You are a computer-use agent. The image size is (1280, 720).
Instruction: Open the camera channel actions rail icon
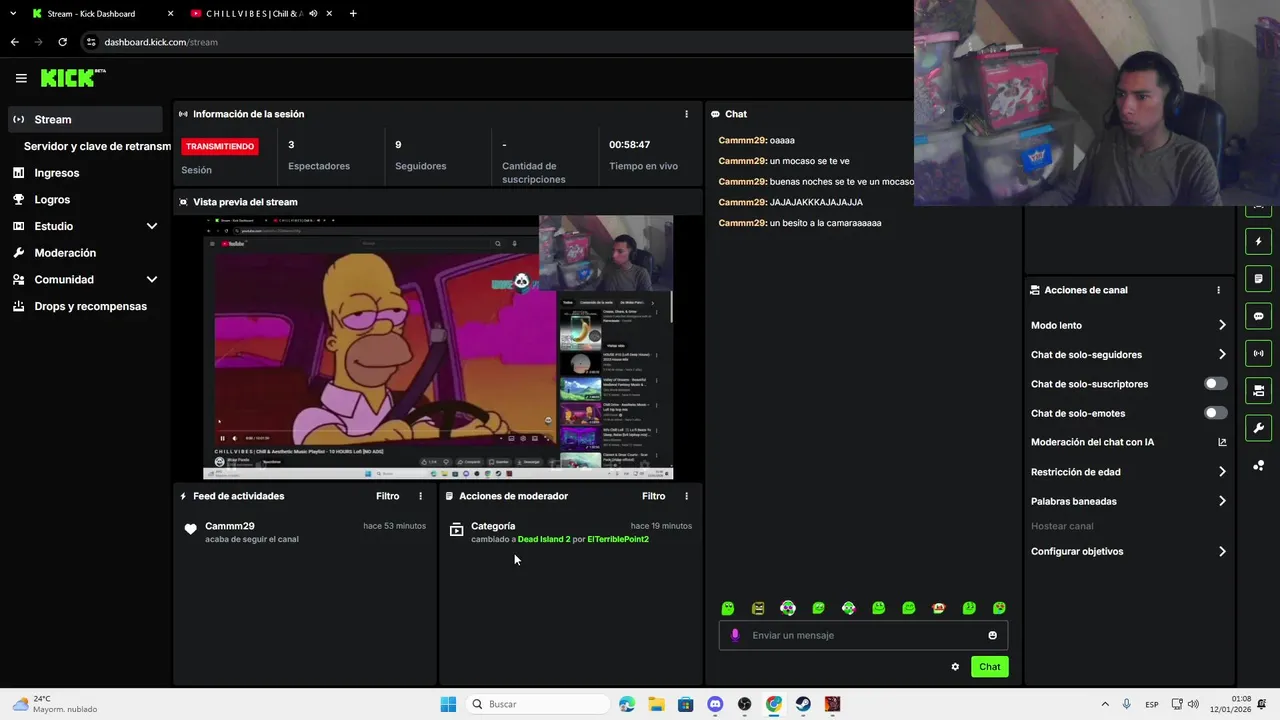click(1258, 390)
